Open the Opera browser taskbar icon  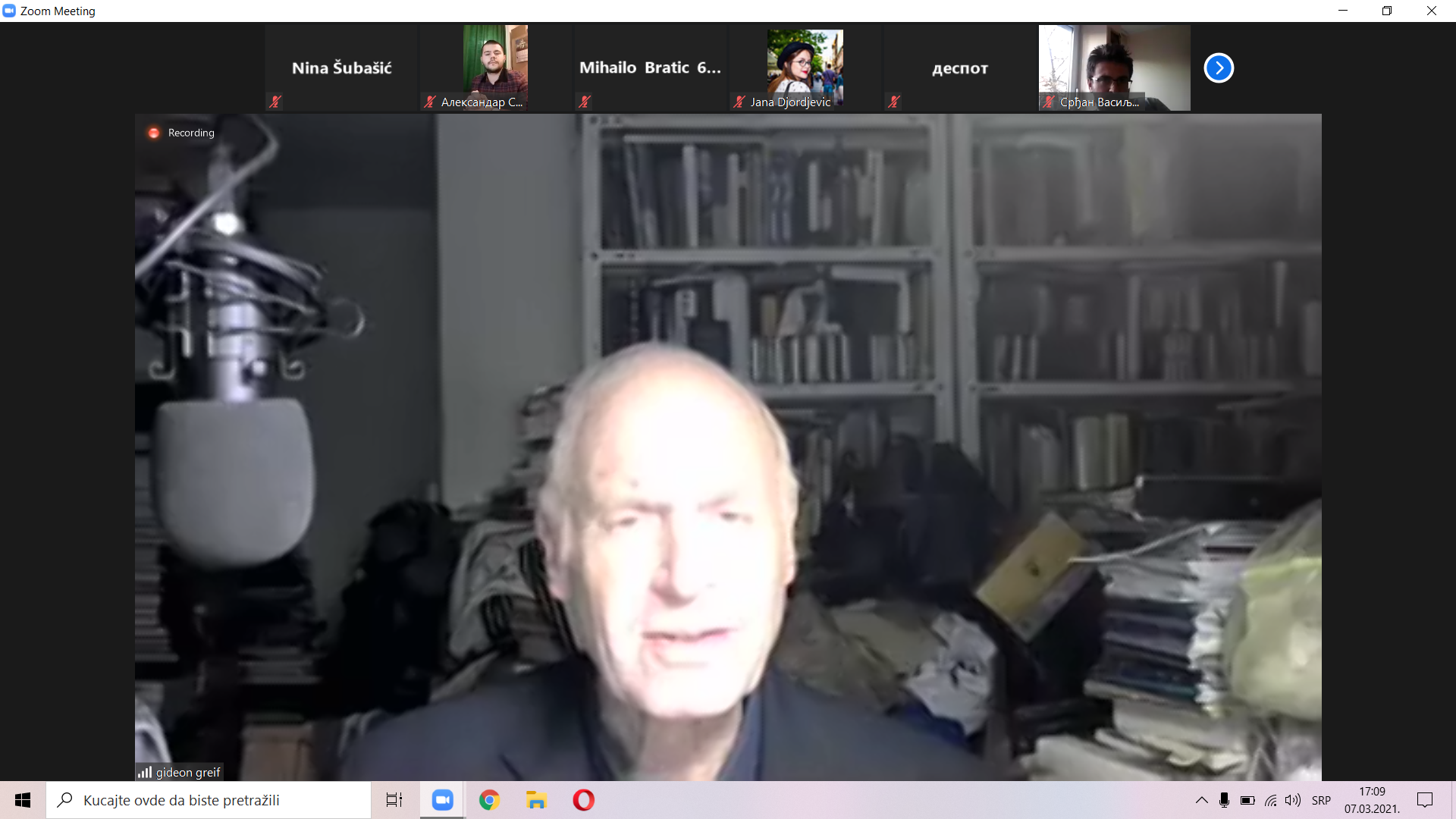tap(583, 800)
